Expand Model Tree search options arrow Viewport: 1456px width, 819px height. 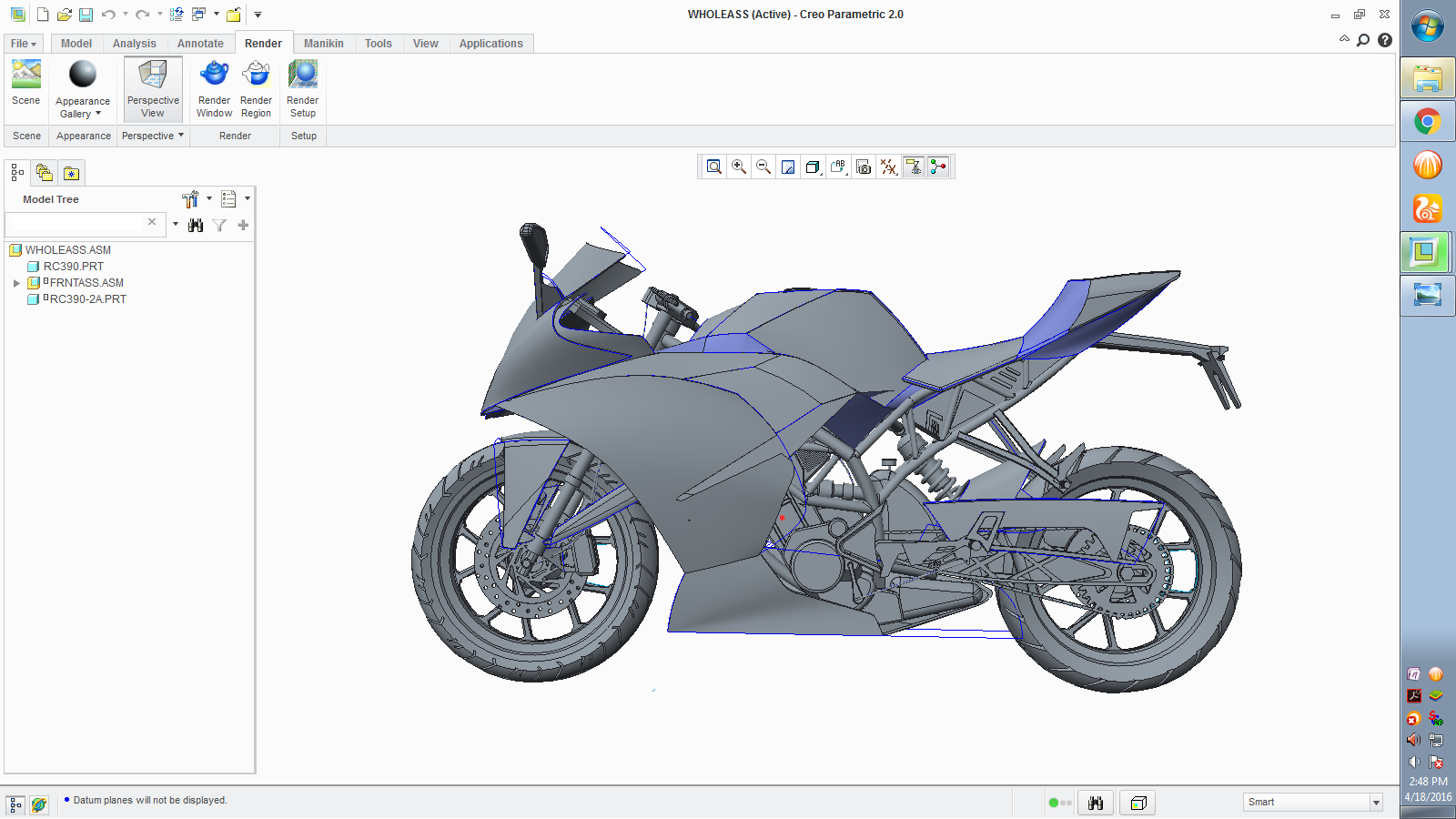(176, 225)
